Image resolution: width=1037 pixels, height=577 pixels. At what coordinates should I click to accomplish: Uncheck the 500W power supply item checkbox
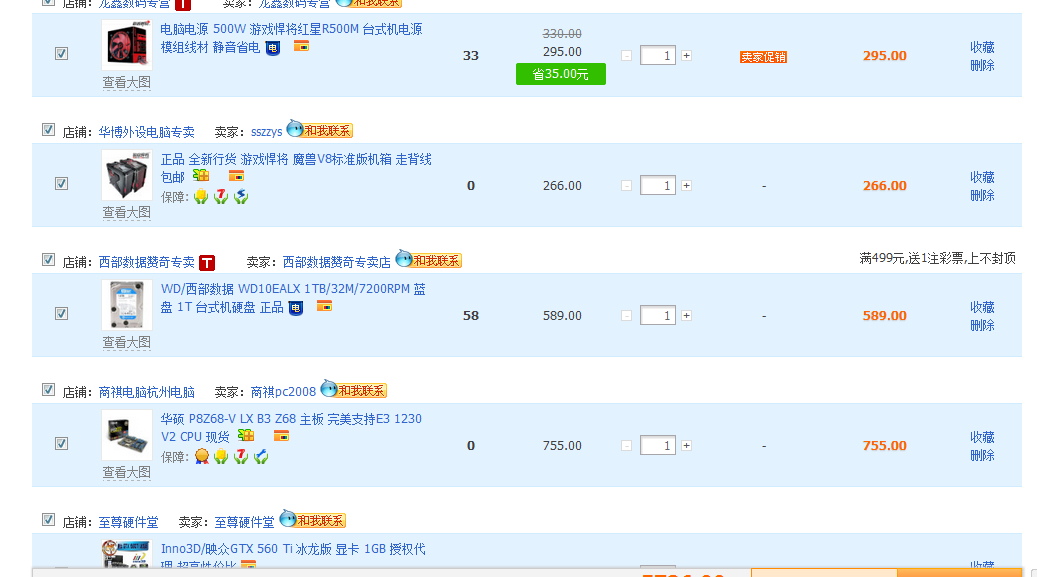click(62, 54)
